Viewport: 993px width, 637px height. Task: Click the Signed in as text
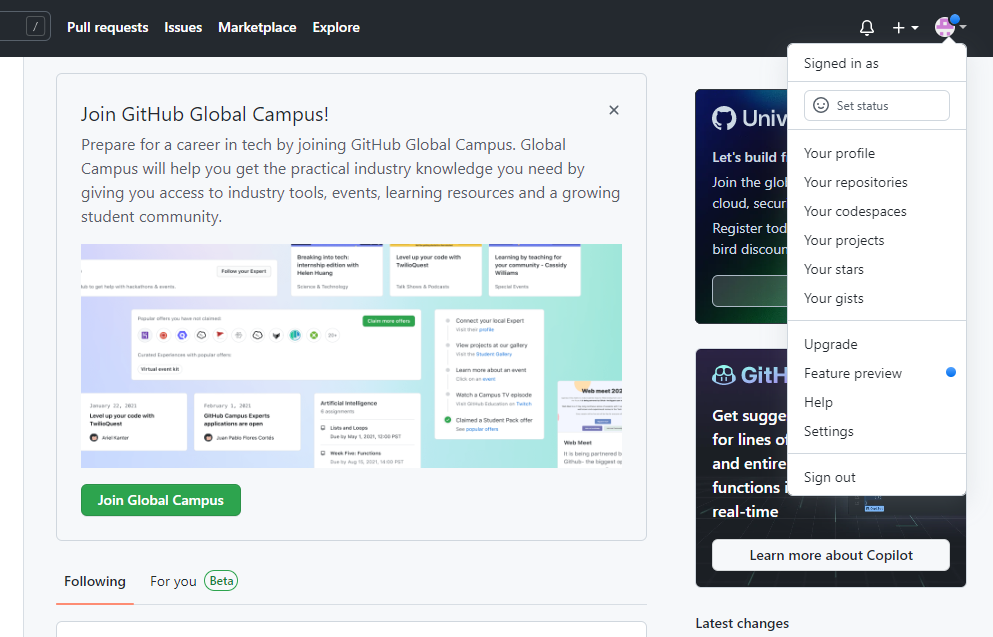(841, 63)
